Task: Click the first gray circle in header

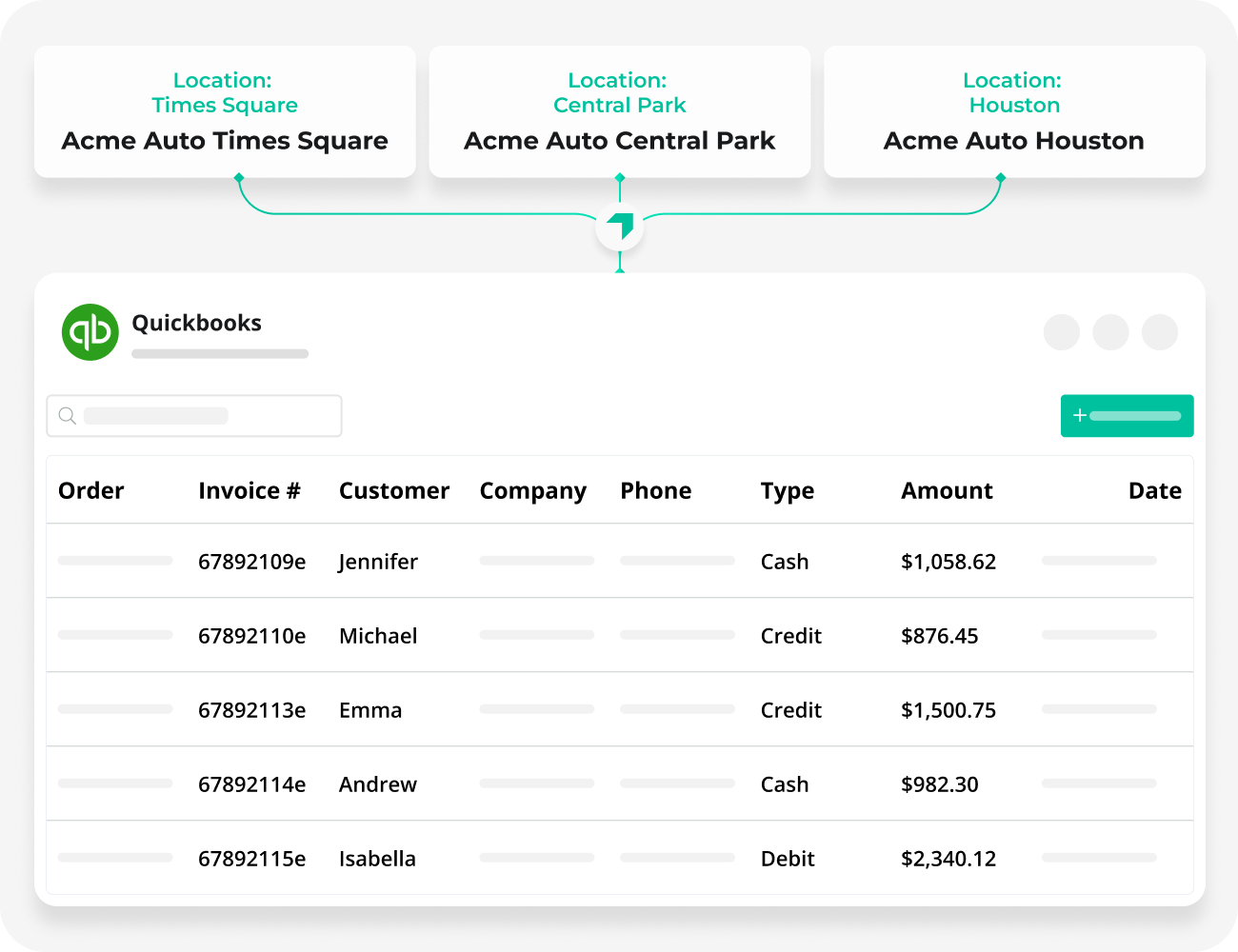Action: point(1061,332)
